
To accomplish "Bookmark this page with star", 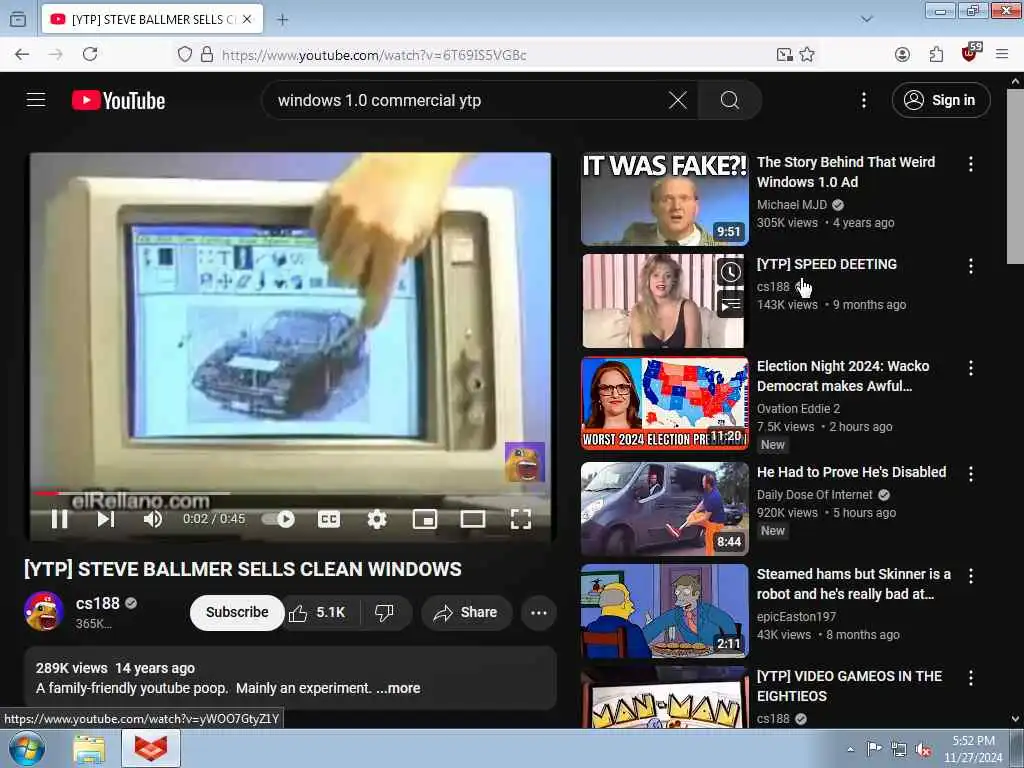I will pos(807,54).
